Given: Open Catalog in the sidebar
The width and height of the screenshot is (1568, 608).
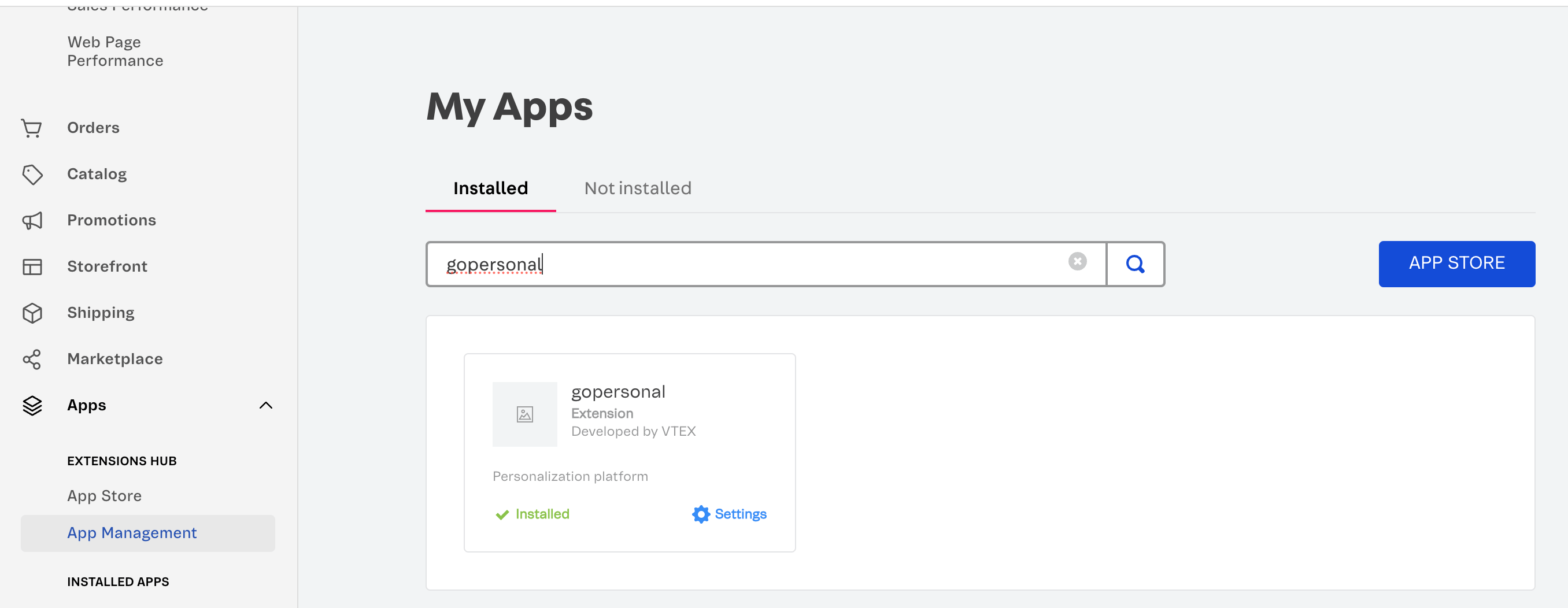Looking at the screenshot, I should point(97,174).
